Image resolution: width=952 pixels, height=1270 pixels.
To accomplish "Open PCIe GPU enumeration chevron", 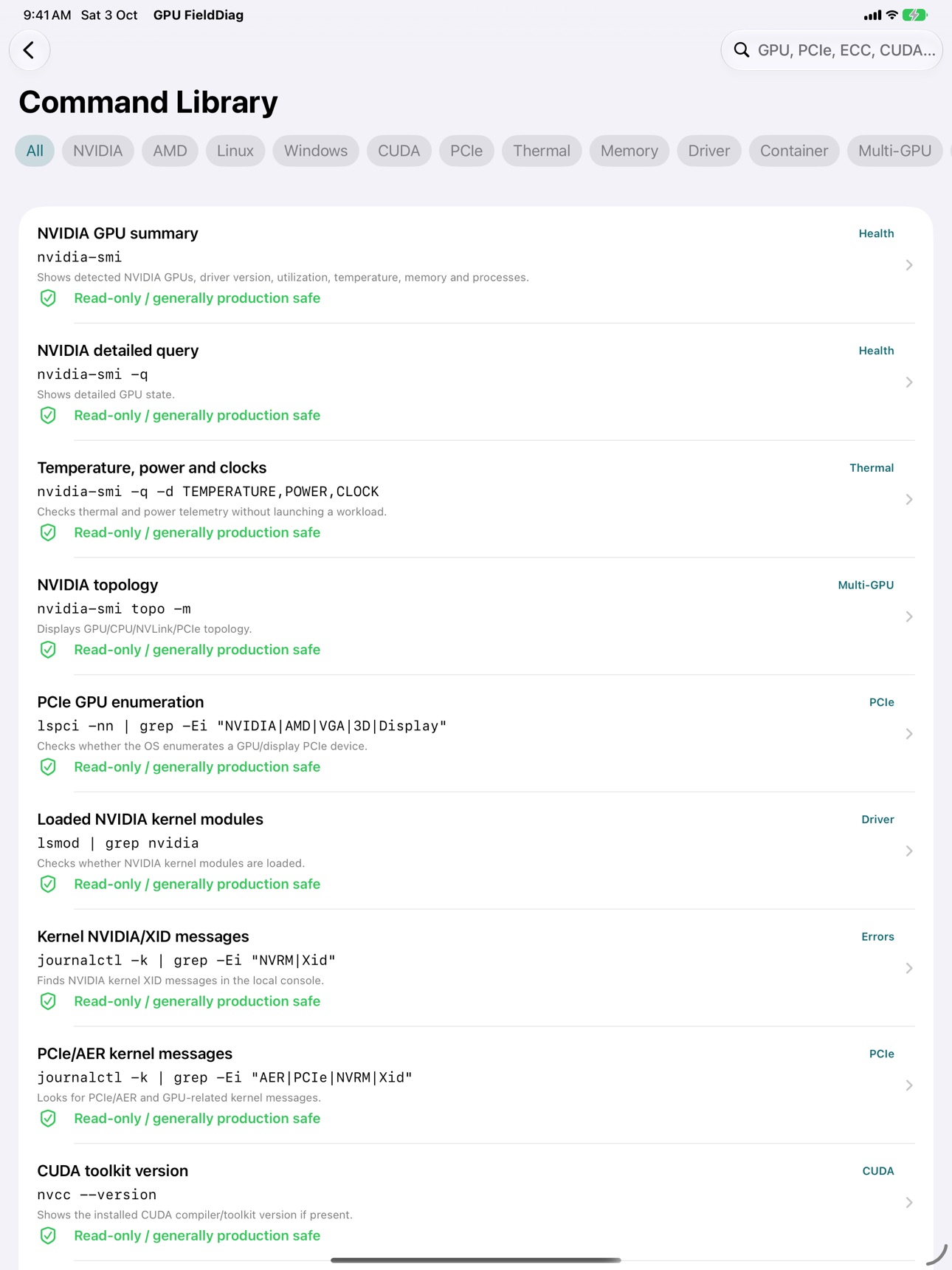I will (x=909, y=734).
